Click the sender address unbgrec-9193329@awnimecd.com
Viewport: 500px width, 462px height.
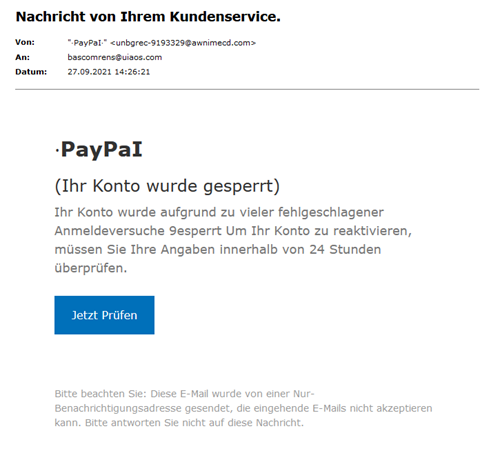183,43
